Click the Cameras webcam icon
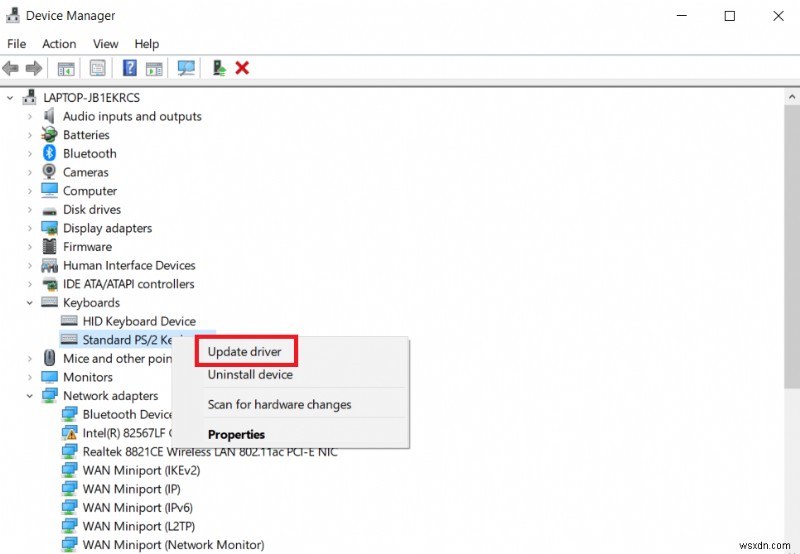 click(49, 172)
